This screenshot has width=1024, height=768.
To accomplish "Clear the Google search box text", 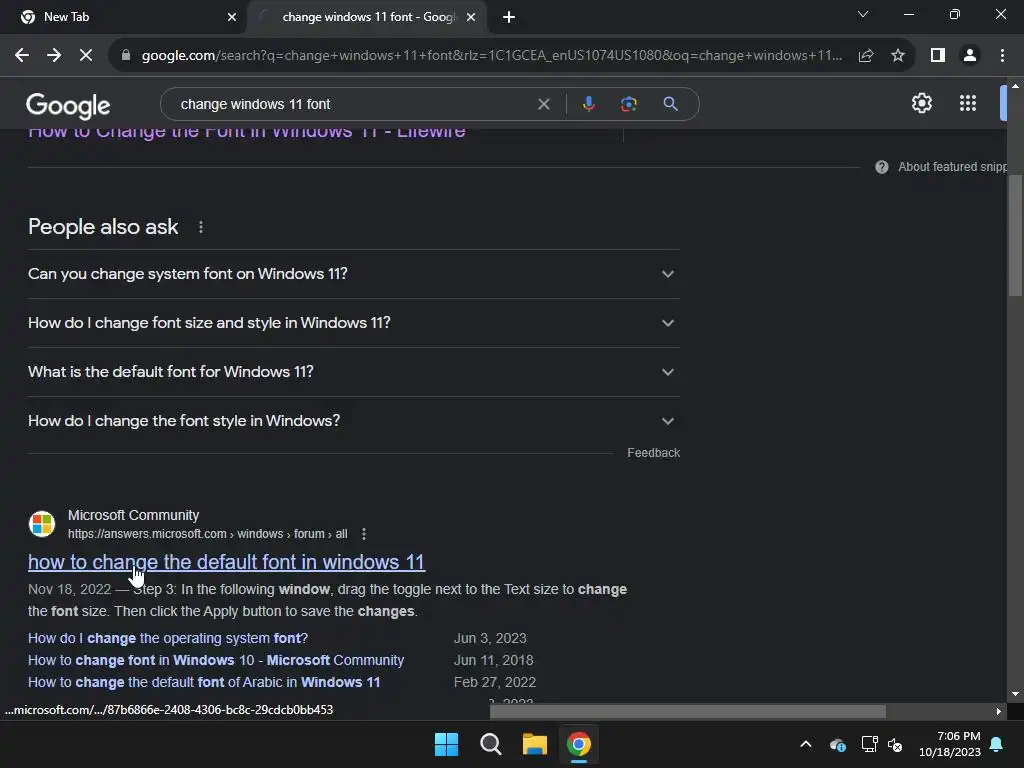I will point(543,104).
